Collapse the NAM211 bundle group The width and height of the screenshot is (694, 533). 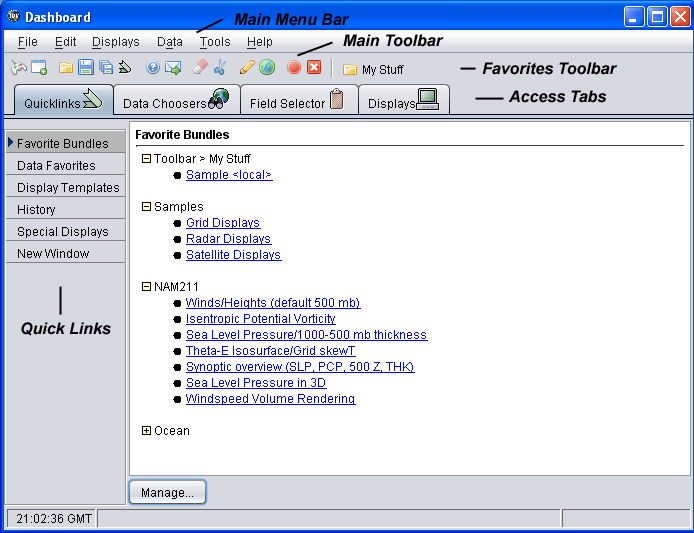147,287
